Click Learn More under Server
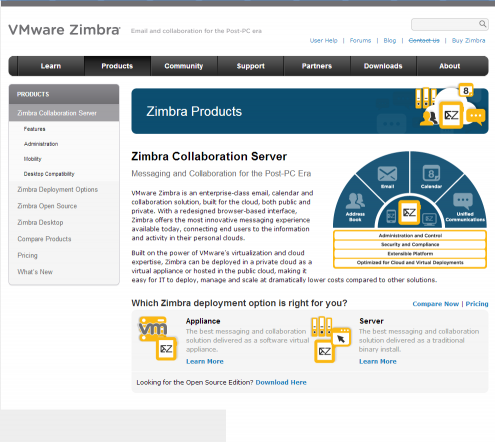Viewport: 495px width, 442px height. coord(378,362)
